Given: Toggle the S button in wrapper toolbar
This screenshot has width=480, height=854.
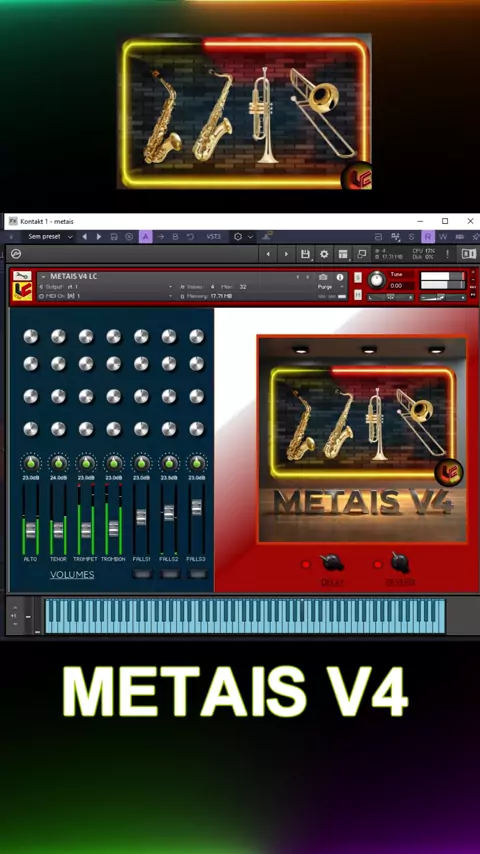Looking at the screenshot, I should (x=412, y=237).
